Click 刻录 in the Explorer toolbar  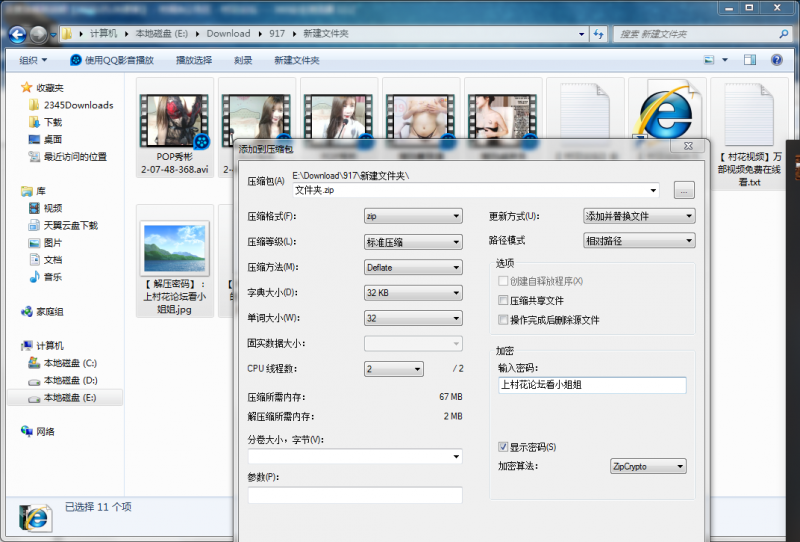pyautogui.click(x=243, y=60)
